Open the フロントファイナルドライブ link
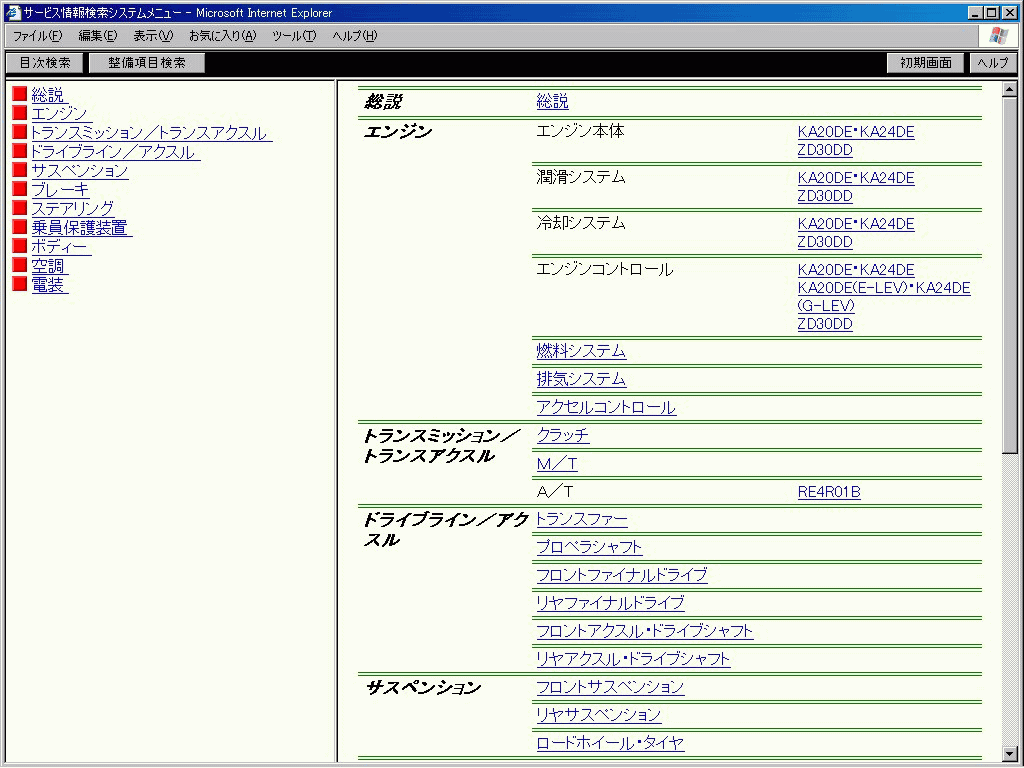 (x=622, y=575)
